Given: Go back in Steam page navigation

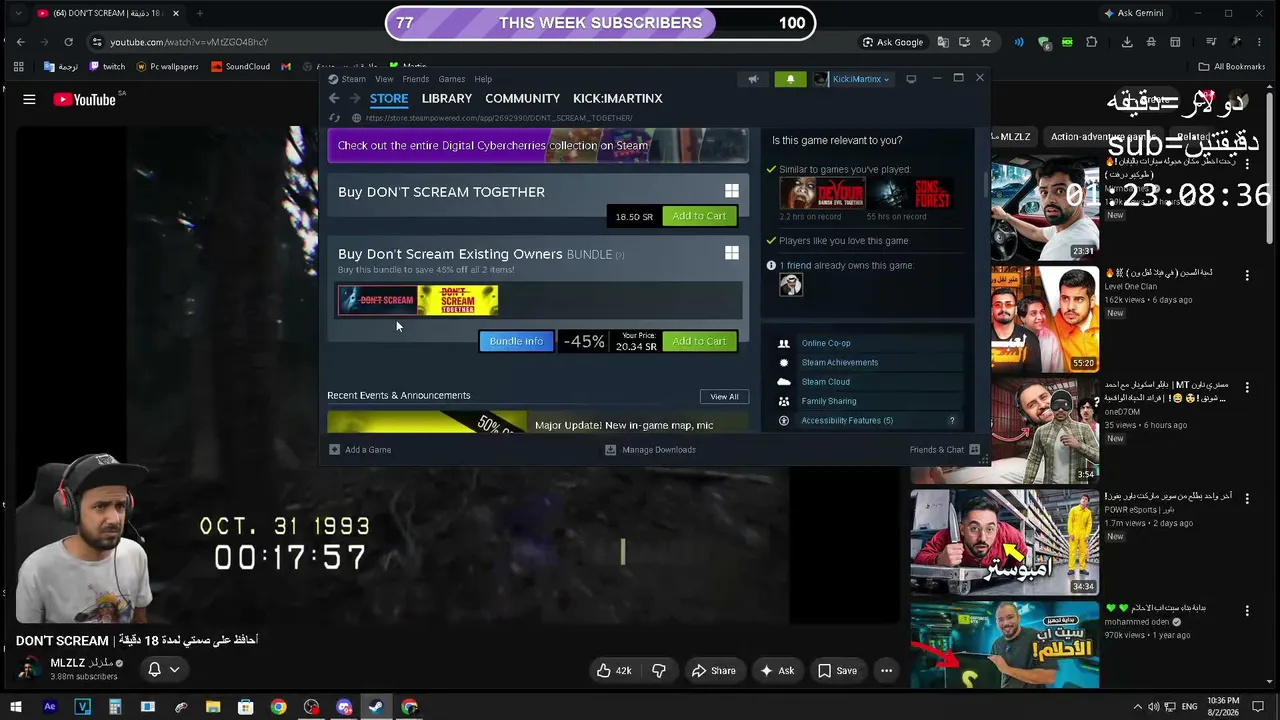Looking at the screenshot, I should 334,98.
